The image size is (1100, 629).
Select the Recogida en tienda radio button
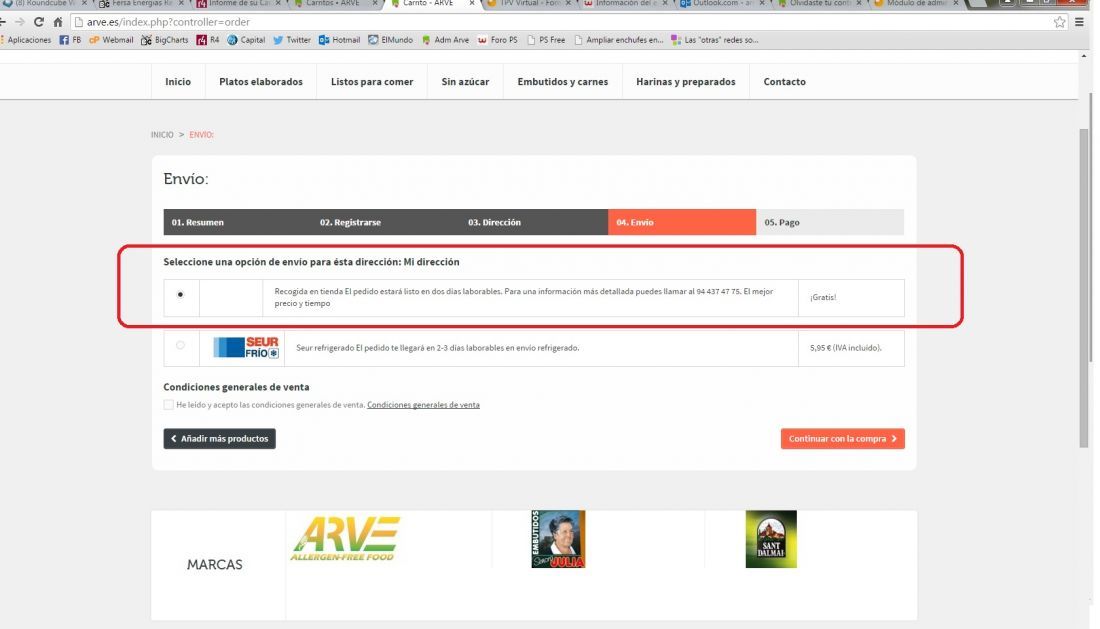pos(180,295)
